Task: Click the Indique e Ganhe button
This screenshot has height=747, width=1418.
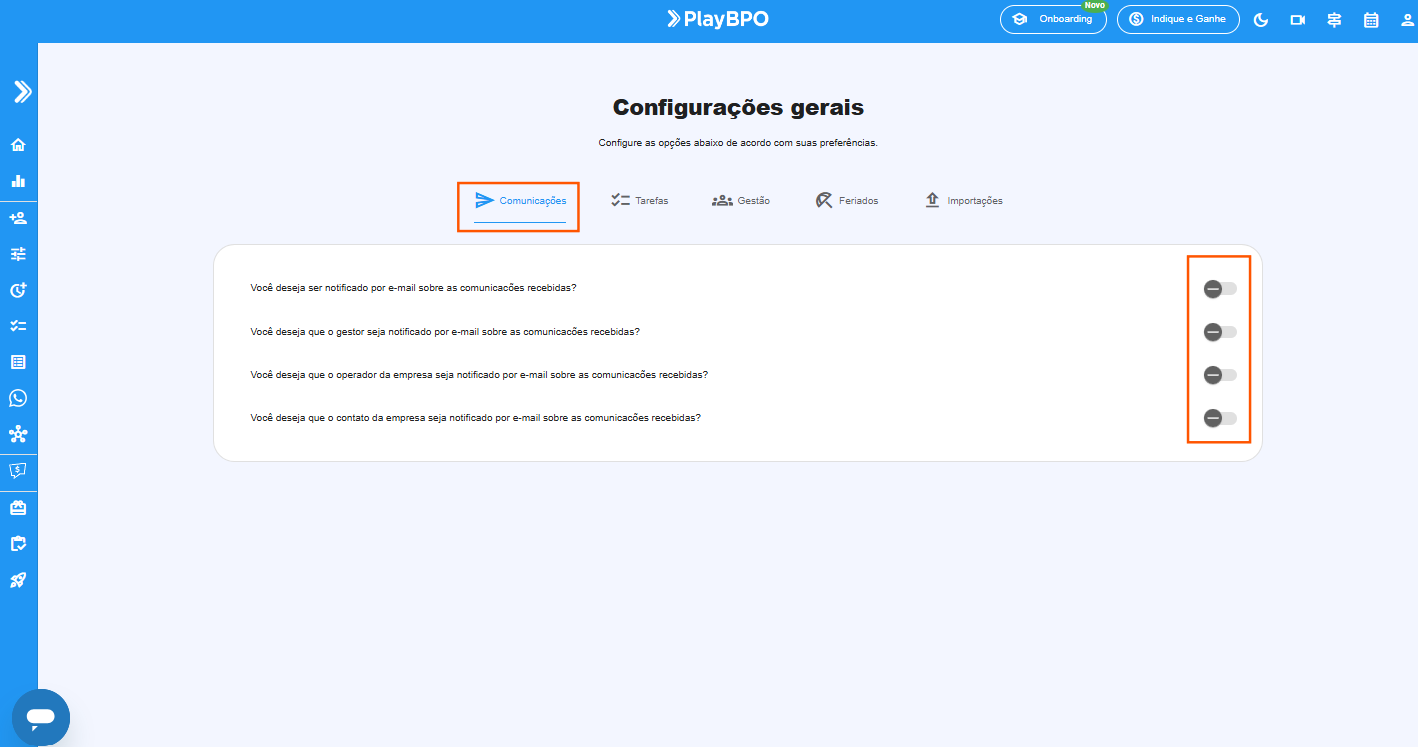Action: 1177,20
